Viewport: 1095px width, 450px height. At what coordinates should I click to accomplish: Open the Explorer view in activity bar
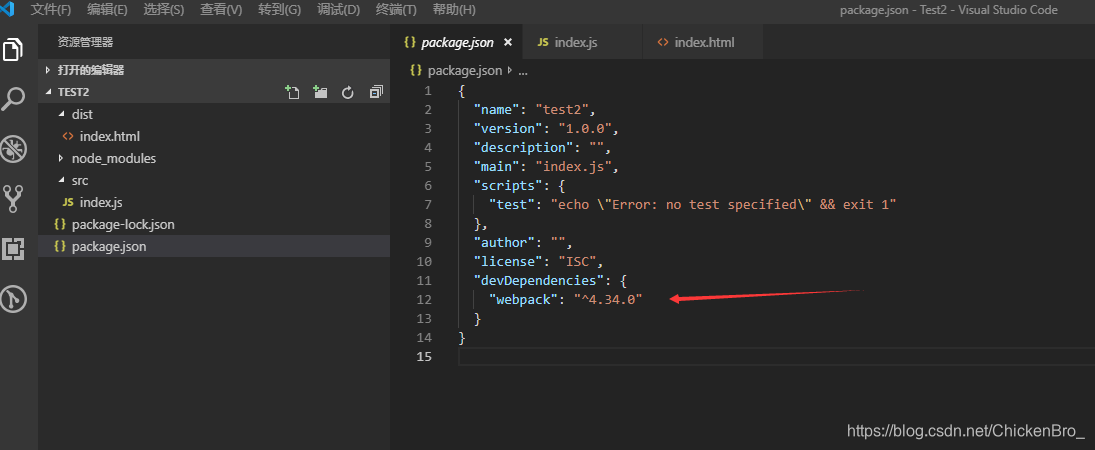coord(13,50)
